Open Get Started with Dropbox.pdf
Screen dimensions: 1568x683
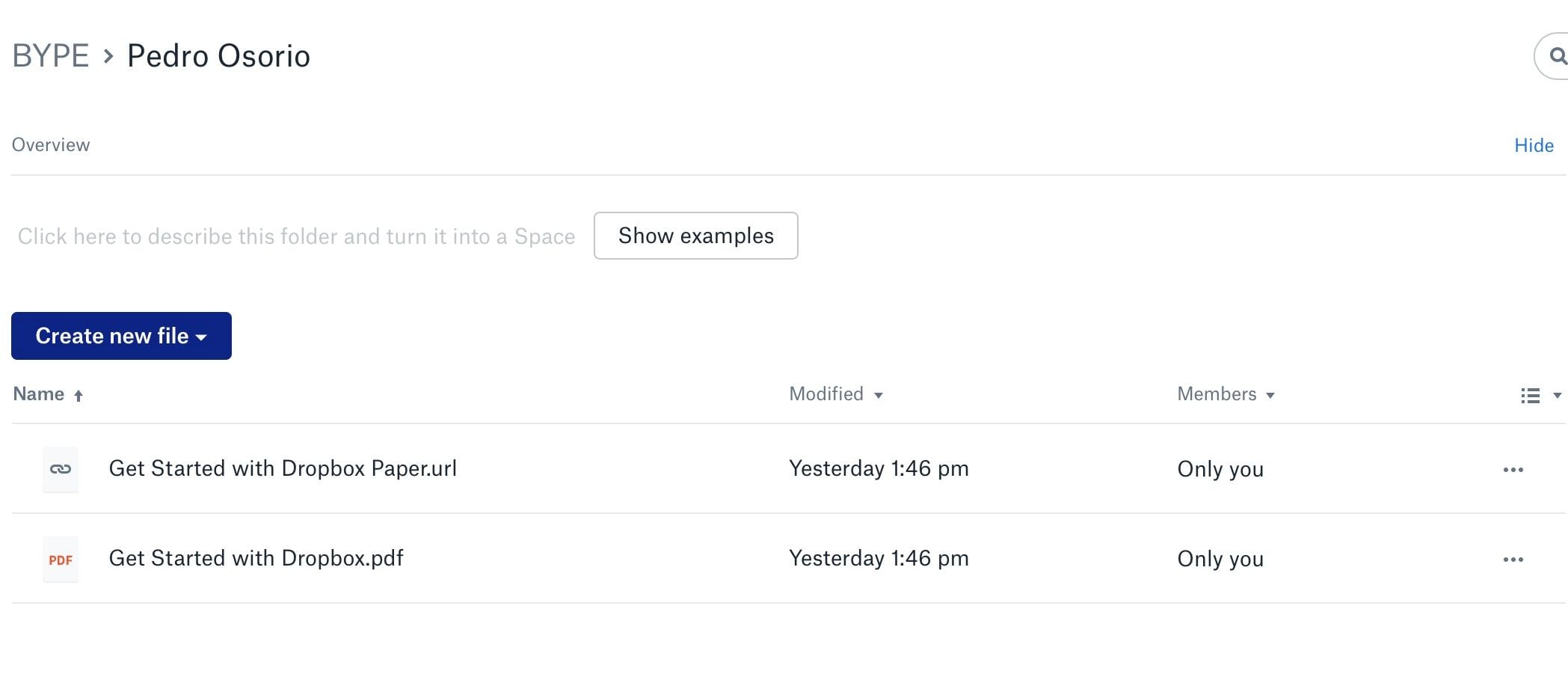tap(256, 559)
